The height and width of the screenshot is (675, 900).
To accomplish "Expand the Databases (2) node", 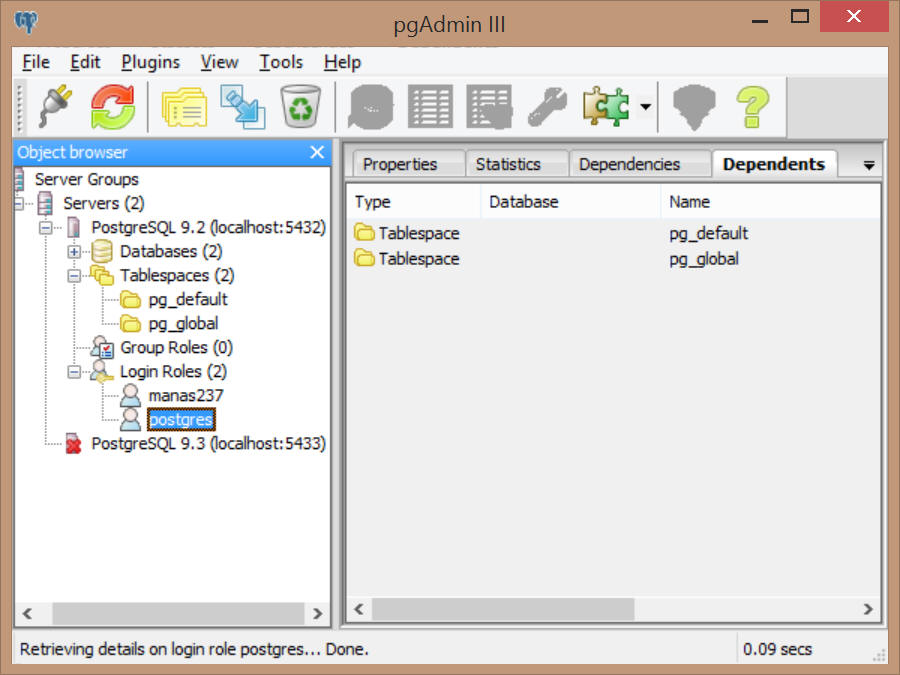I will (74, 251).
